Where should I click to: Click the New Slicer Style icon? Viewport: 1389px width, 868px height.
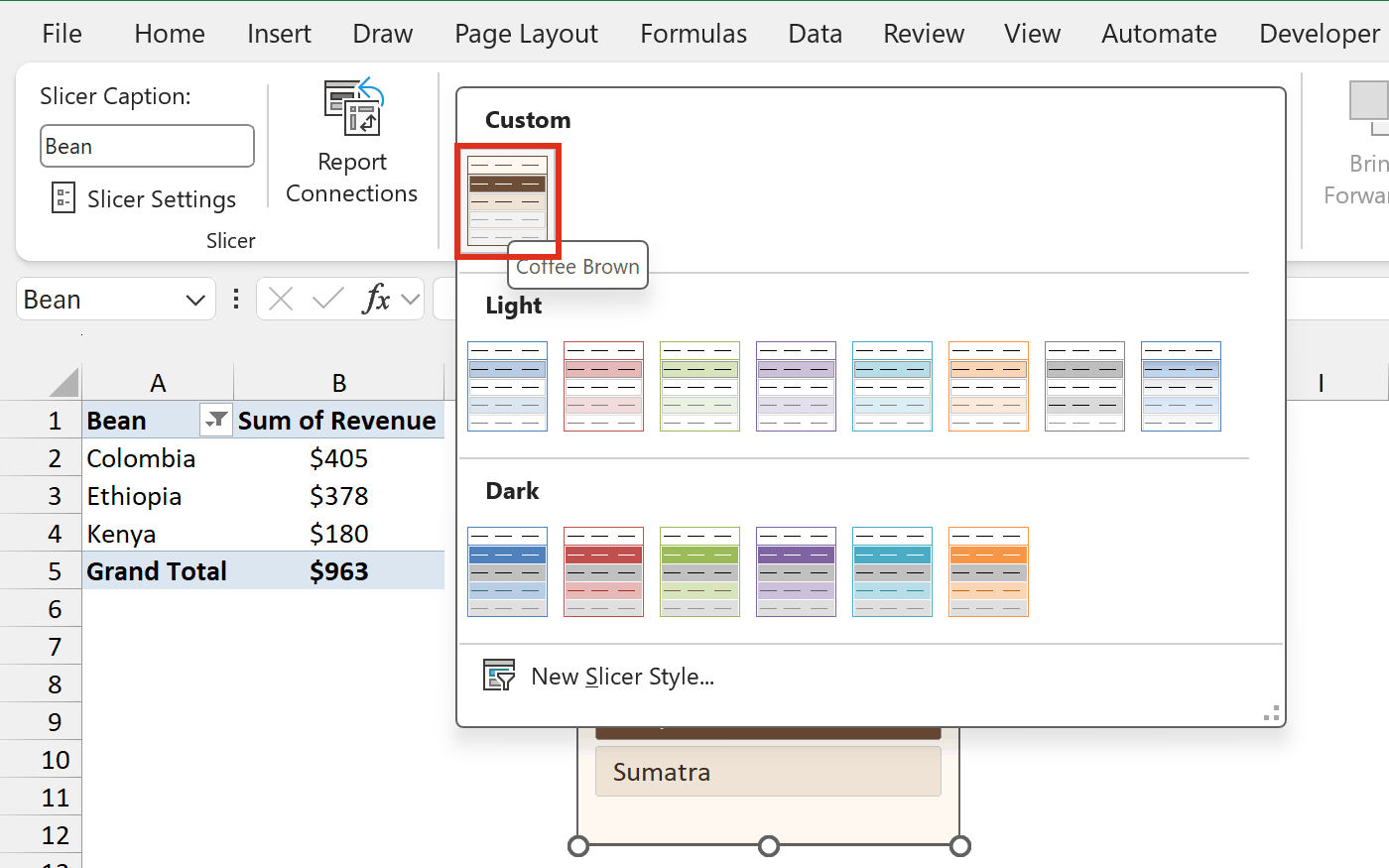pyautogui.click(x=499, y=676)
